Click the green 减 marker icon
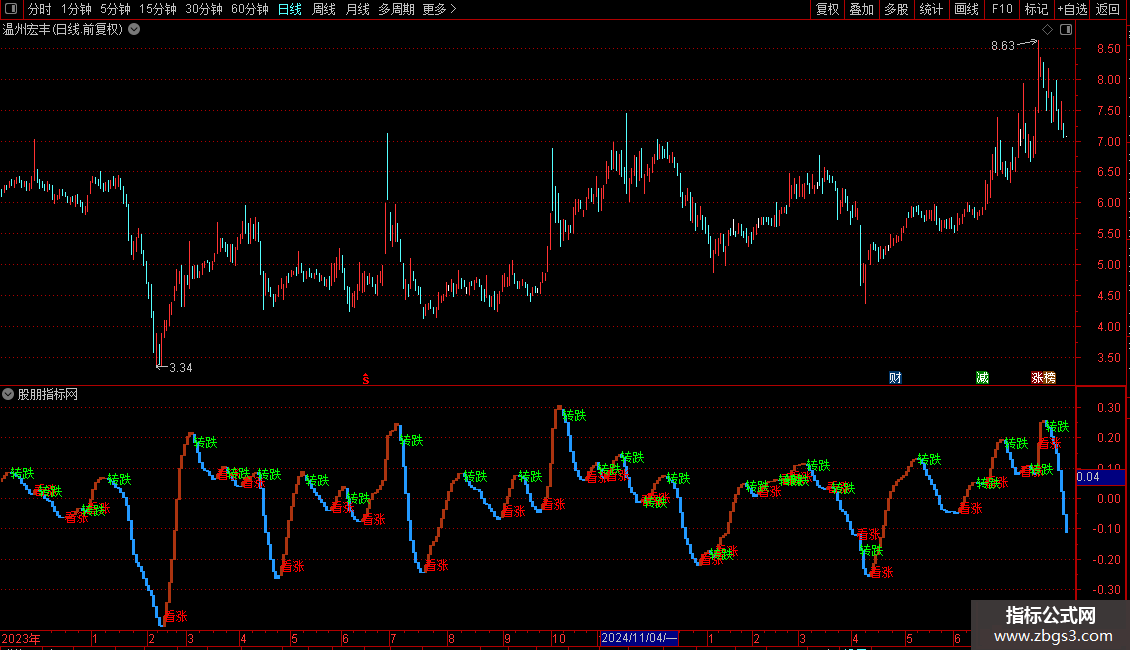Image resolution: width=1130 pixels, height=650 pixels. click(982, 378)
